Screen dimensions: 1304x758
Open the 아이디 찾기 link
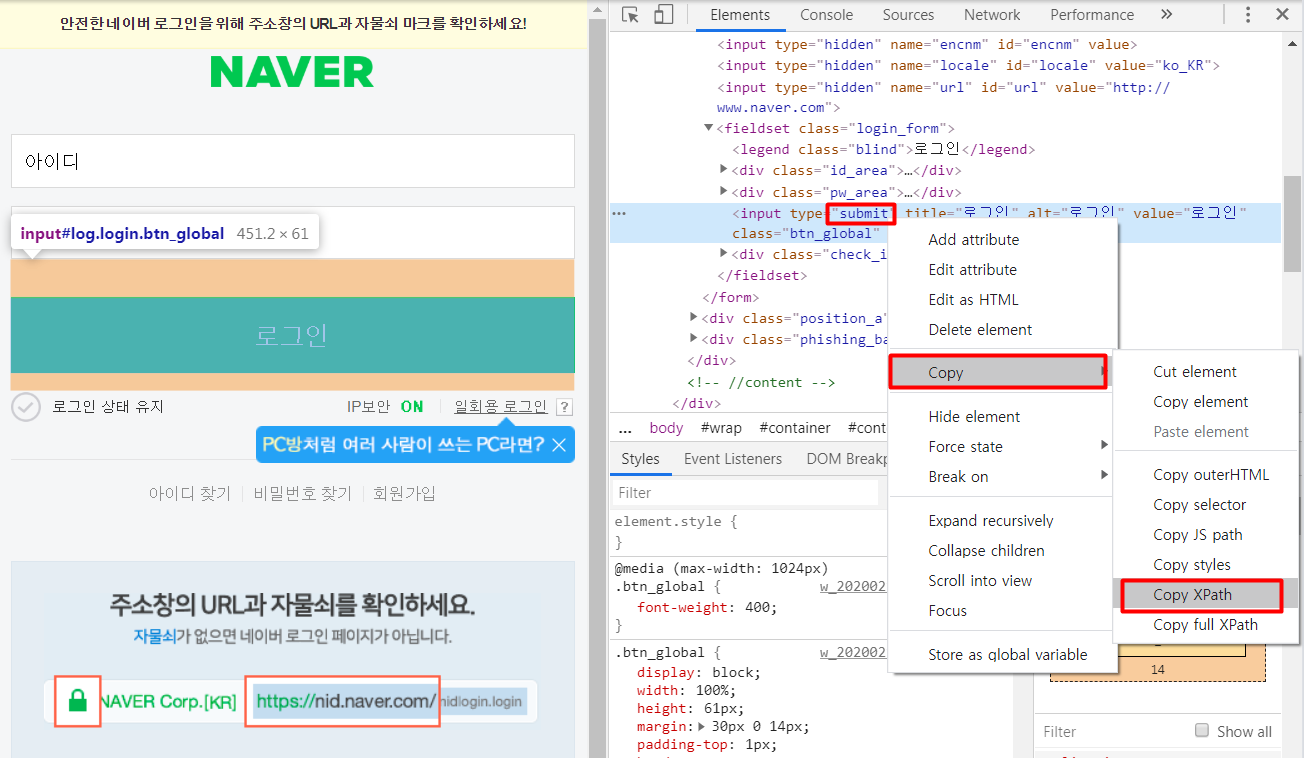pyautogui.click(x=189, y=494)
